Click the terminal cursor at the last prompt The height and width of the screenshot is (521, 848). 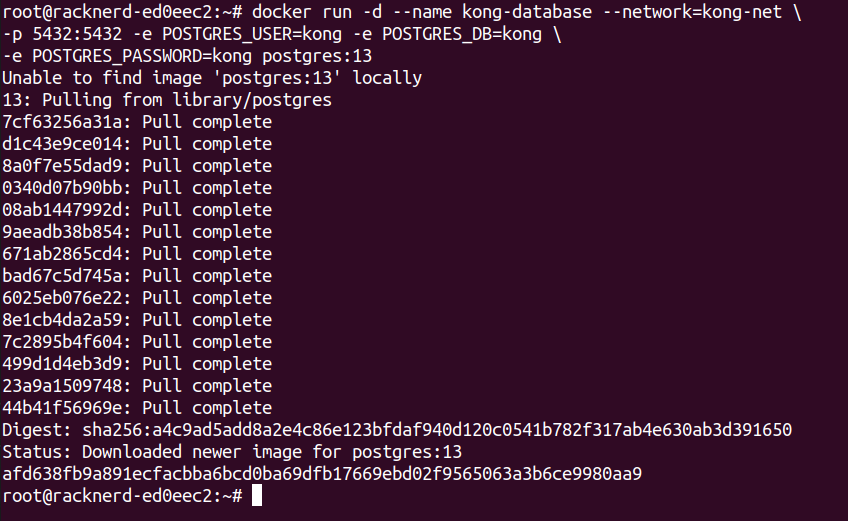click(257, 496)
